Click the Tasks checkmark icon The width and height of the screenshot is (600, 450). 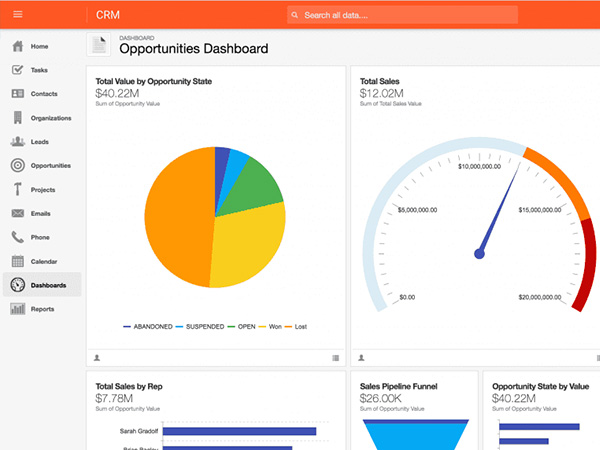point(18,70)
